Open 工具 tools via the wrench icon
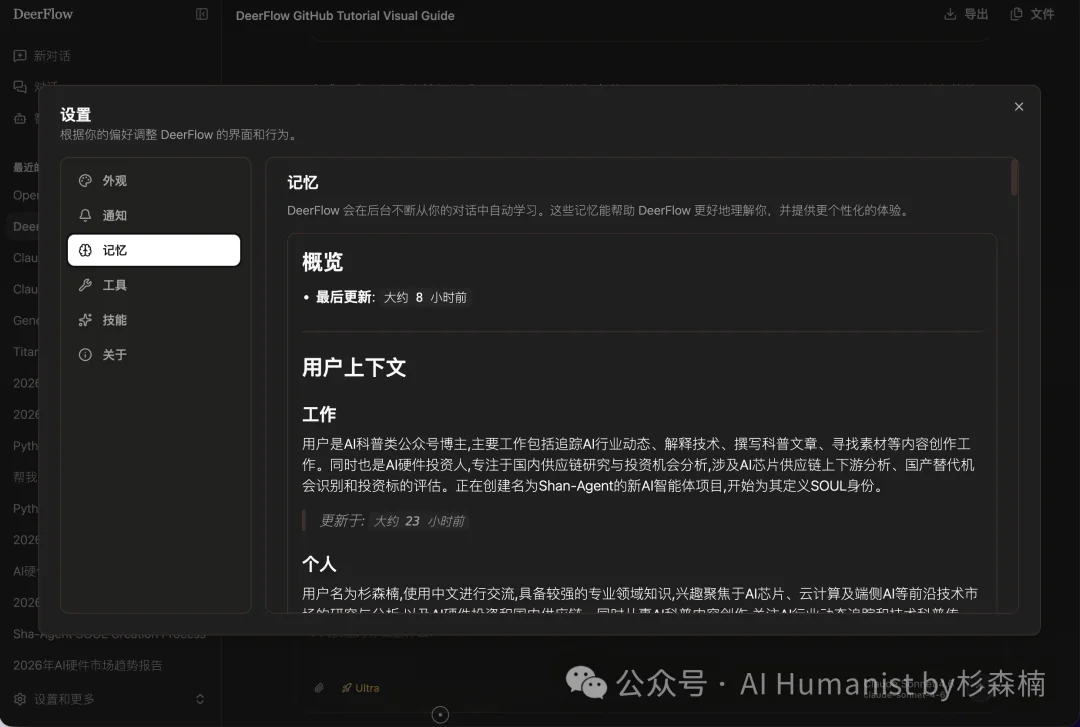Viewport: 1080px width, 727px height. pyautogui.click(x=86, y=284)
